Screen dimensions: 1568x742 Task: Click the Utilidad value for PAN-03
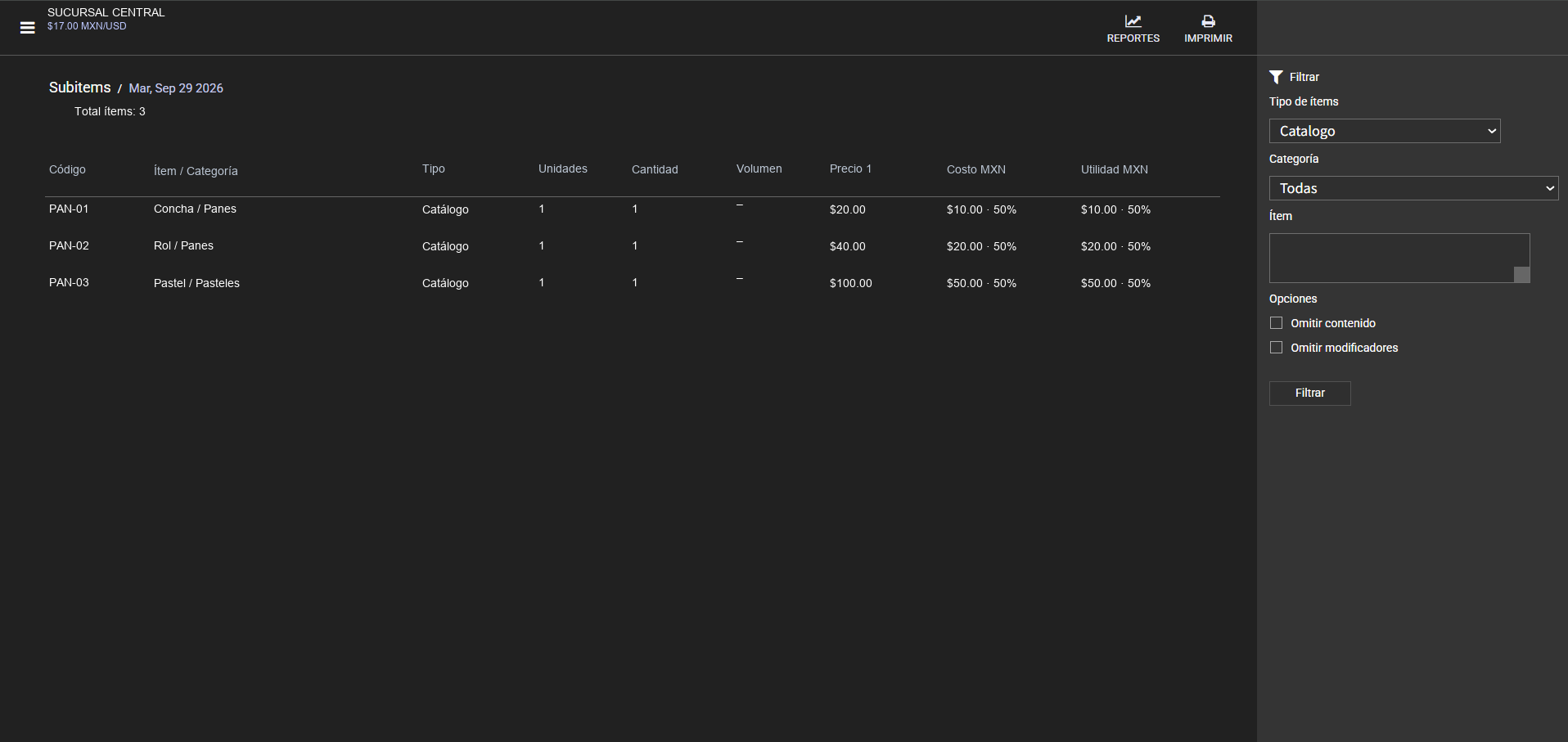point(1115,283)
